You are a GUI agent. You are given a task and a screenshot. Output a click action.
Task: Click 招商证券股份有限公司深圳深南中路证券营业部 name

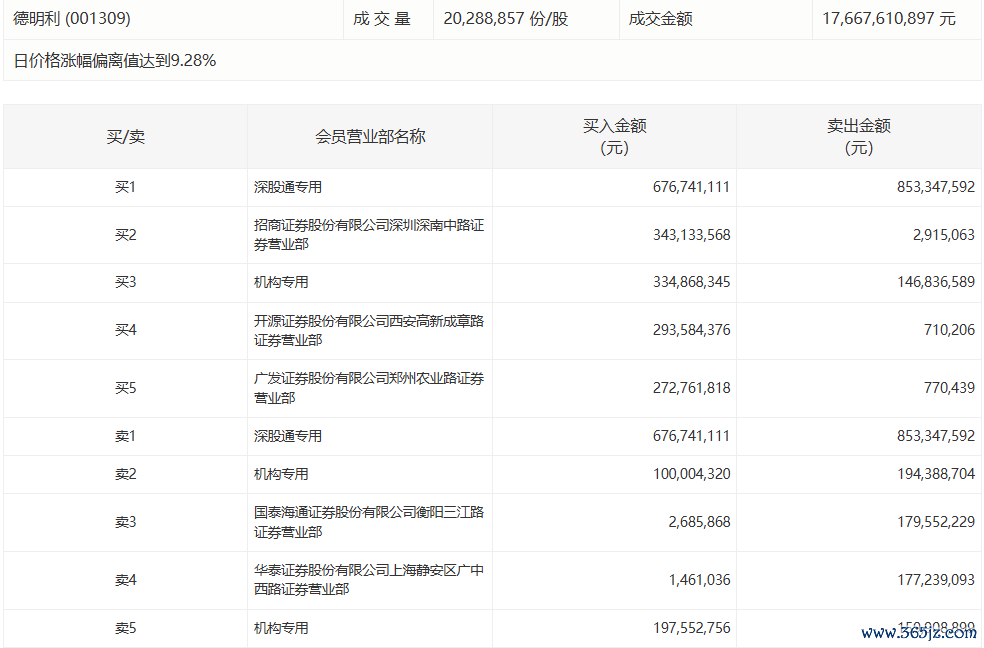click(368, 235)
